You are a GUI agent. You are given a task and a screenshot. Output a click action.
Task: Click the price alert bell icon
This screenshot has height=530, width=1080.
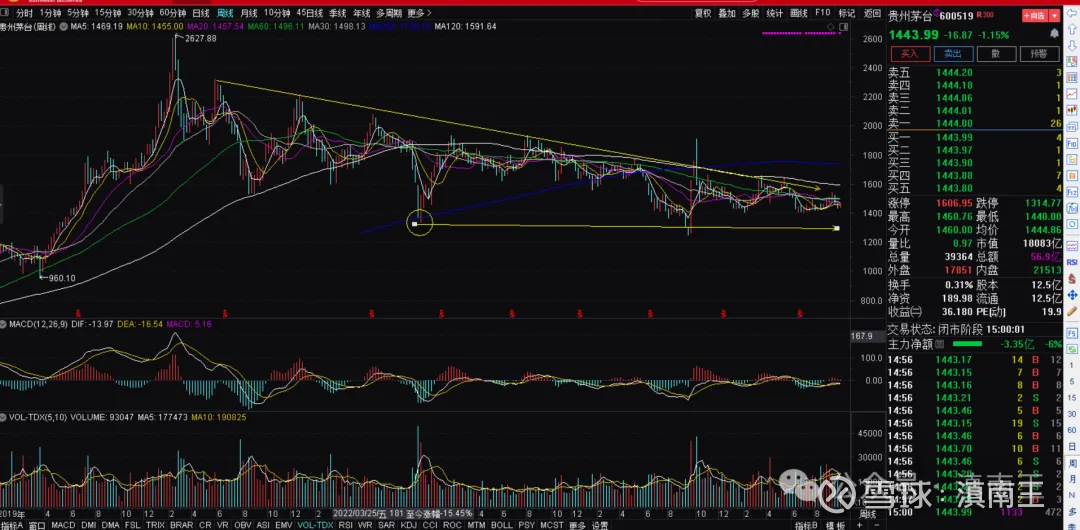1055,33
